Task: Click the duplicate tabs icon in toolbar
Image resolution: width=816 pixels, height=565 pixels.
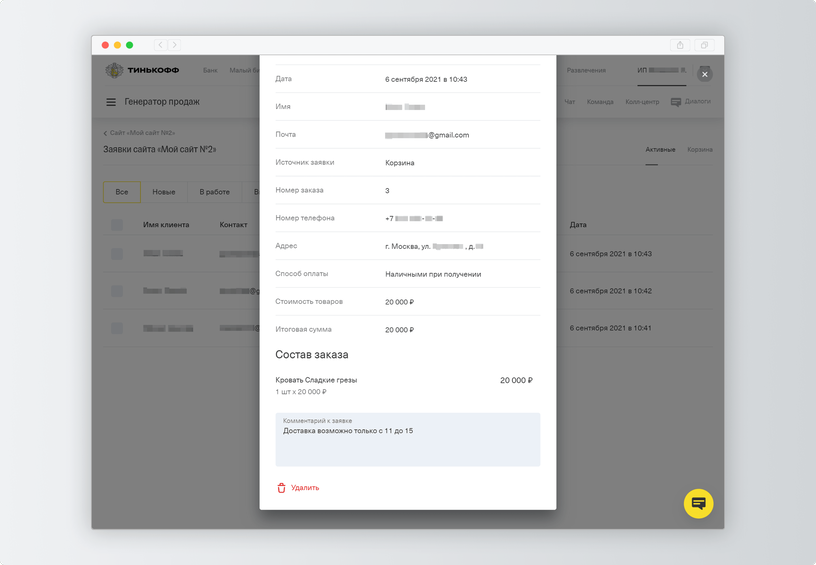Action: click(x=704, y=45)
